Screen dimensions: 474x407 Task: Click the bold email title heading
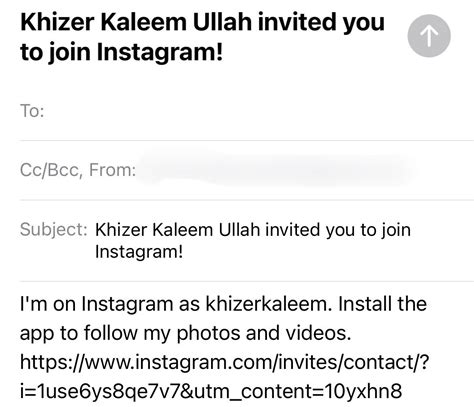point(202,37)
